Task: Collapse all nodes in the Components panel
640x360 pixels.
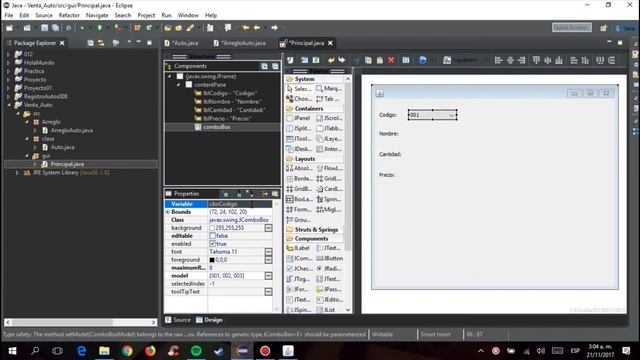Action: click(x=276, y=66)
